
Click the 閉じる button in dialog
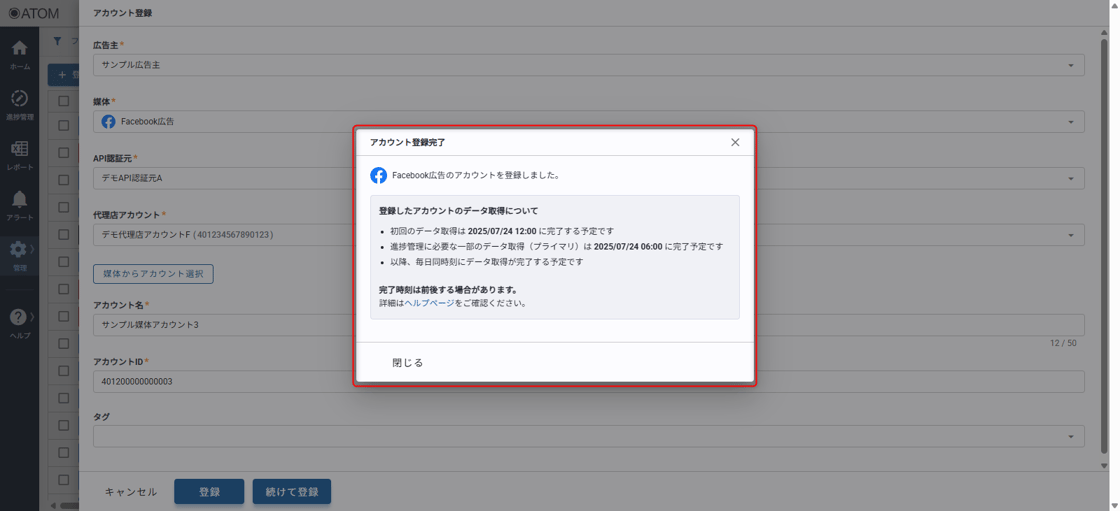(x=408, y=363)
